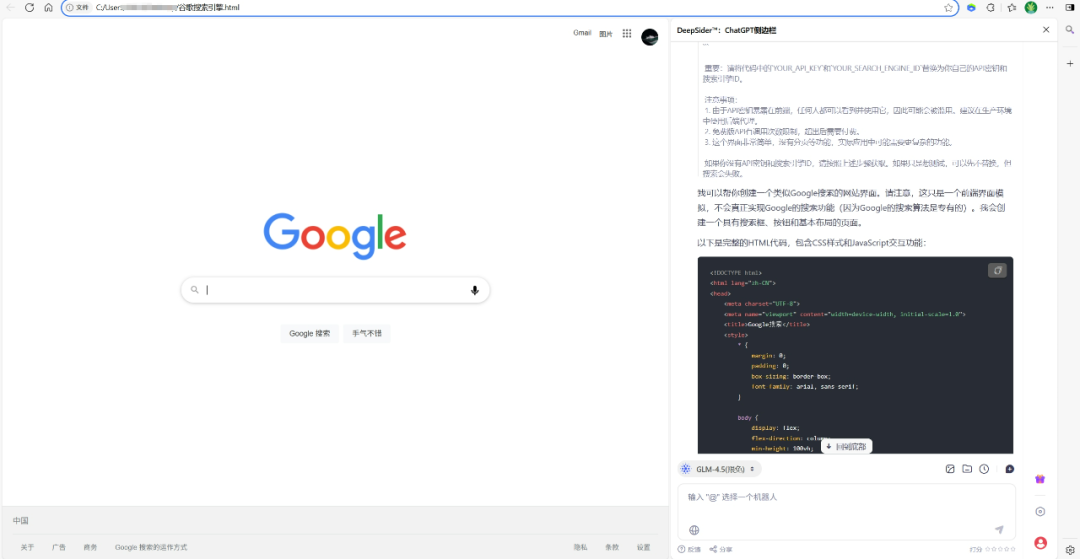This screenshot has height=559, width=1080.
Task: Open the browser three-dot settings menu
Action: coord(1050,8)
